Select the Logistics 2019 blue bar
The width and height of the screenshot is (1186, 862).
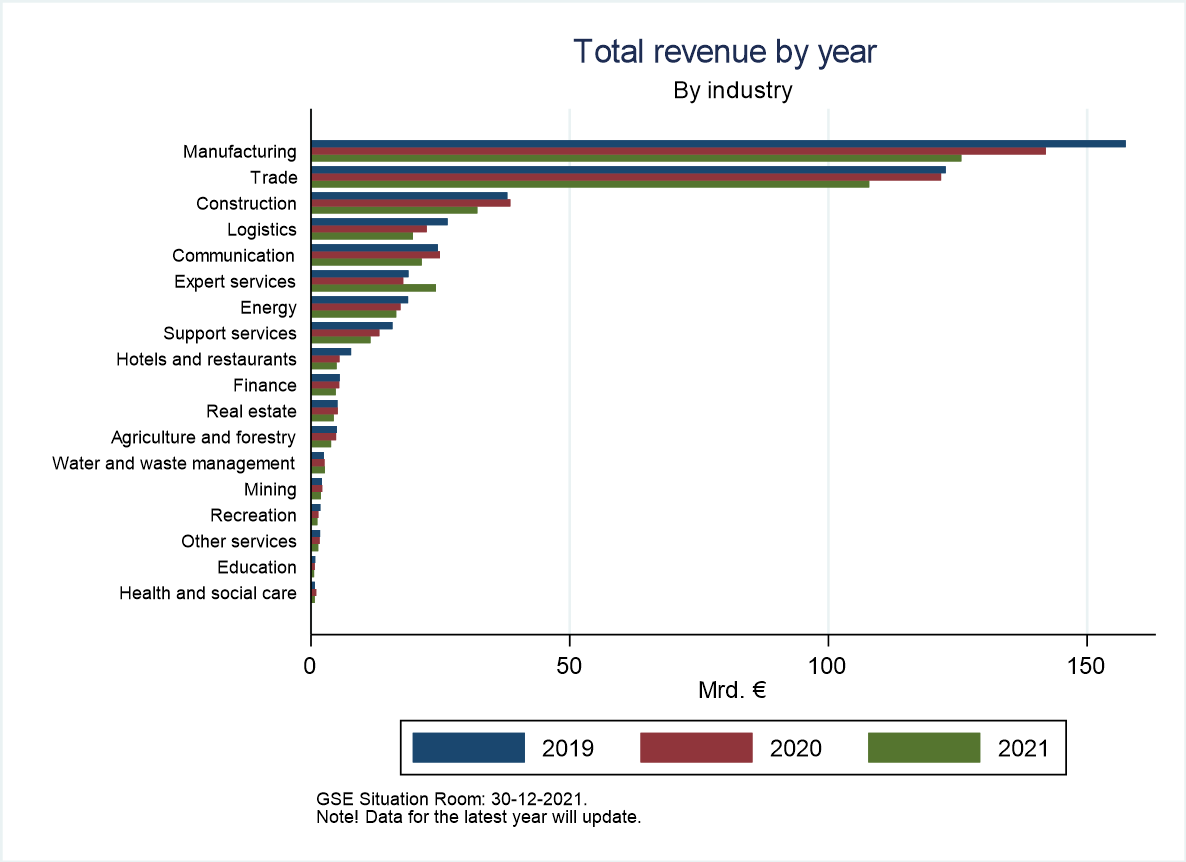pyautogui.click(x=379, y=221)
